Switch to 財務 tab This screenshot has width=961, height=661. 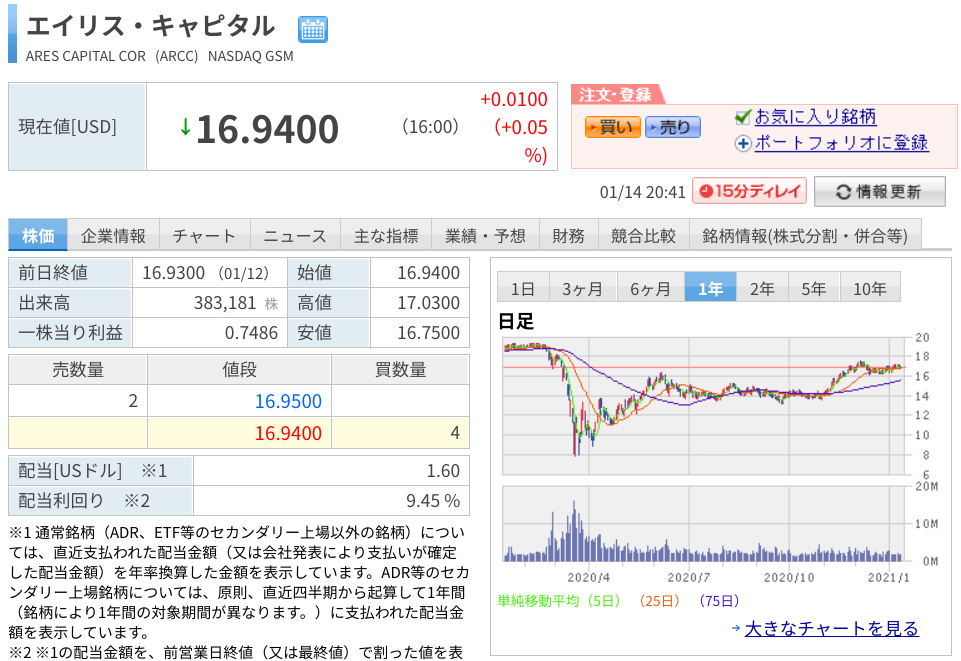pos(568,235)
